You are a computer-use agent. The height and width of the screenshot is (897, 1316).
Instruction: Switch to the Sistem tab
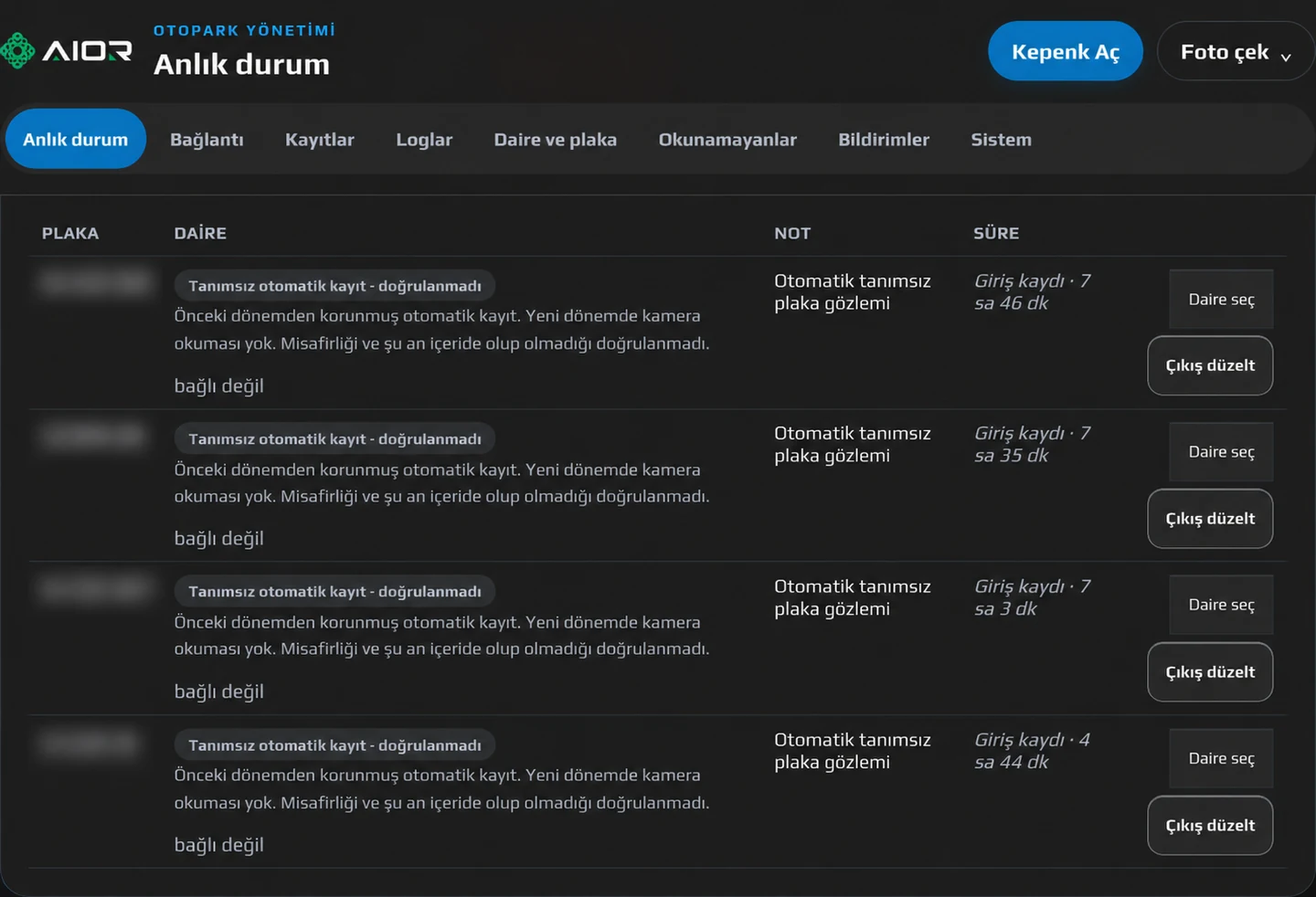click(x=1001, y=140)
